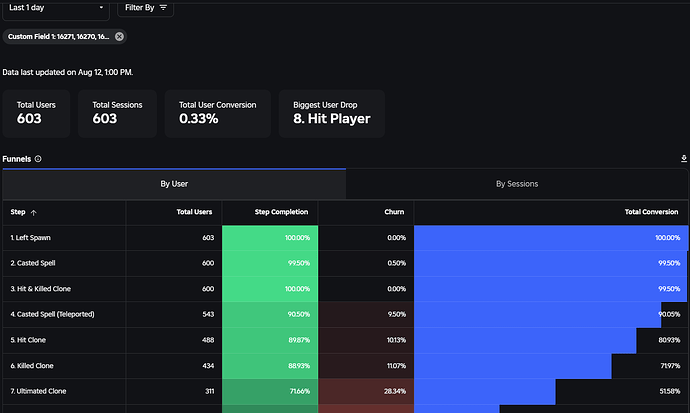Click the 10.13% churn cell

pyautogui.click(x=366, y=340)
